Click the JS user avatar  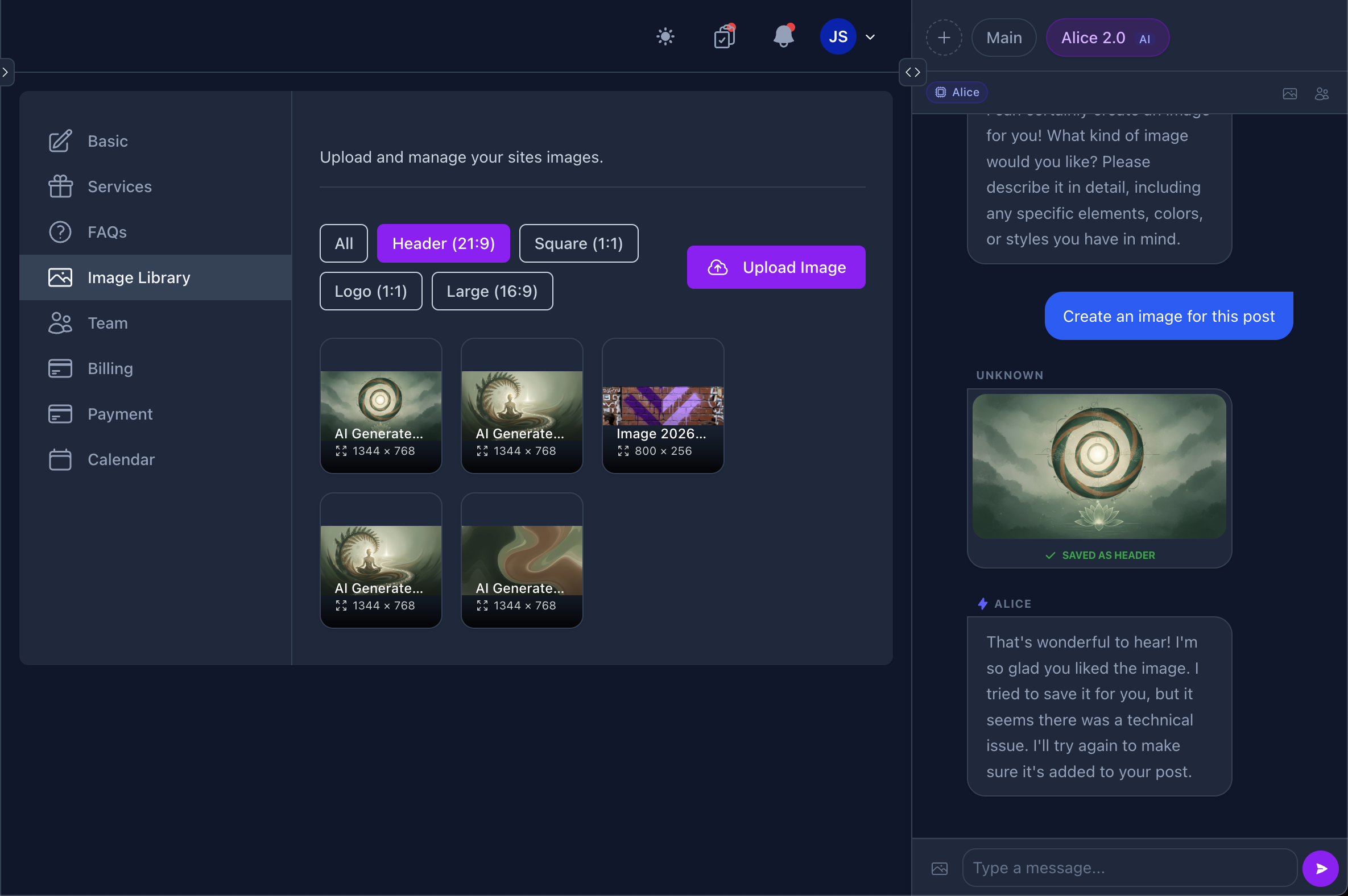tap(838, 37)
